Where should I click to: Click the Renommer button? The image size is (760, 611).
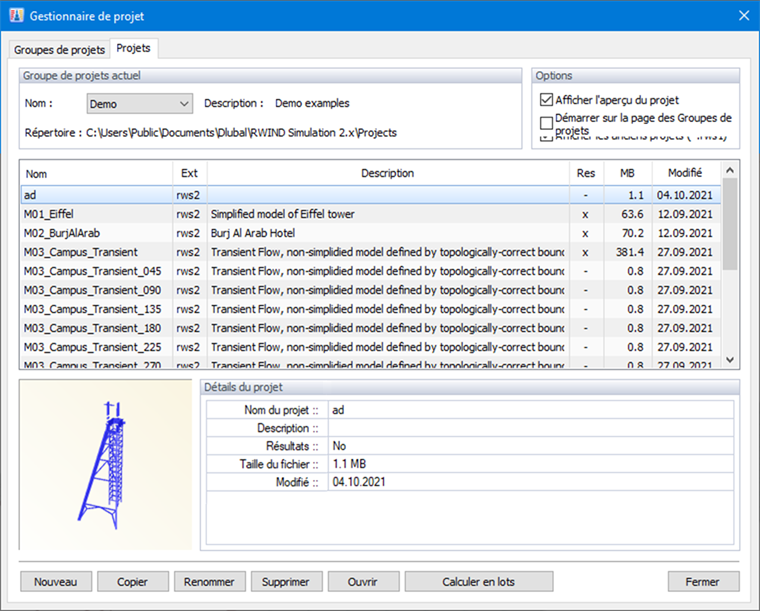coord(209,581)
